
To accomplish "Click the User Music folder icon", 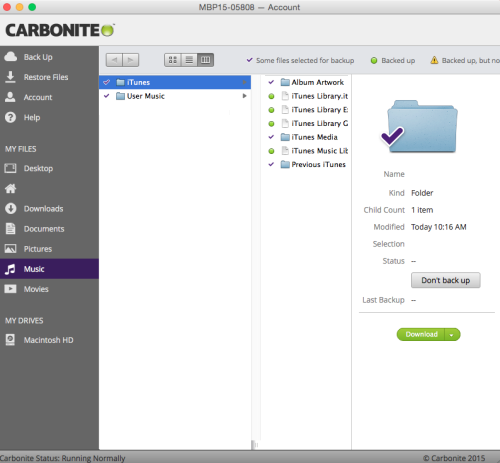I will [120, 96].
